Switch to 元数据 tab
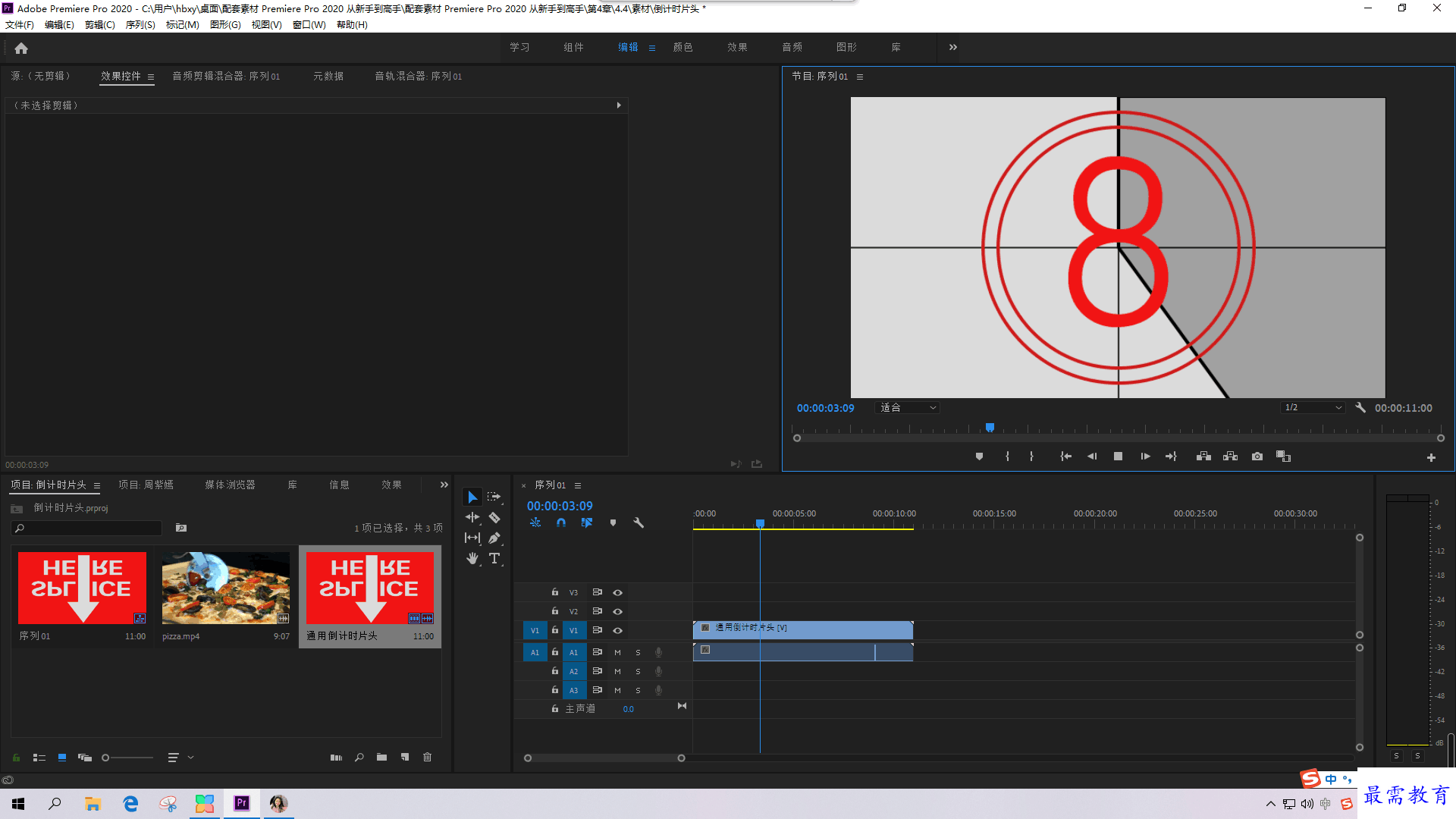This screenshot has height=819, width=1456. point(328,76)
